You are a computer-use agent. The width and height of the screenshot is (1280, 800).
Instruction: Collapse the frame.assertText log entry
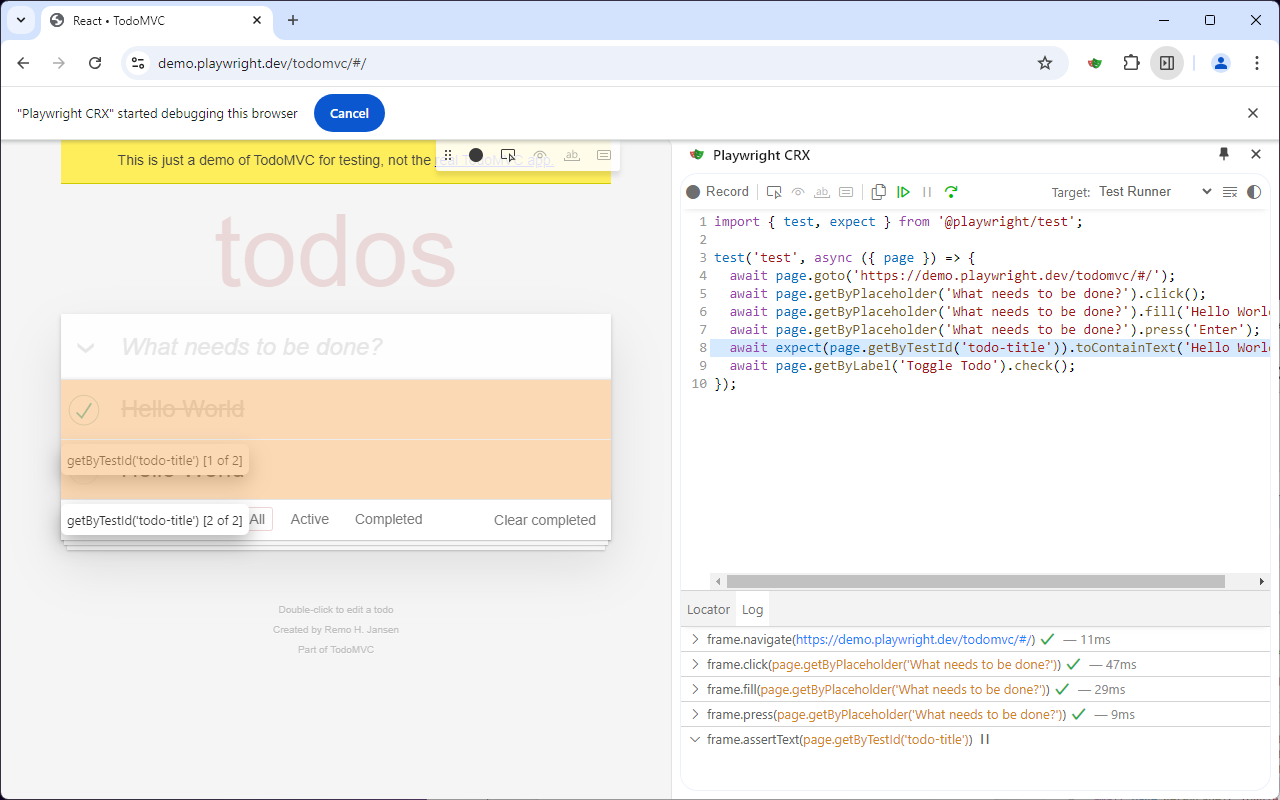pos(695,740)
